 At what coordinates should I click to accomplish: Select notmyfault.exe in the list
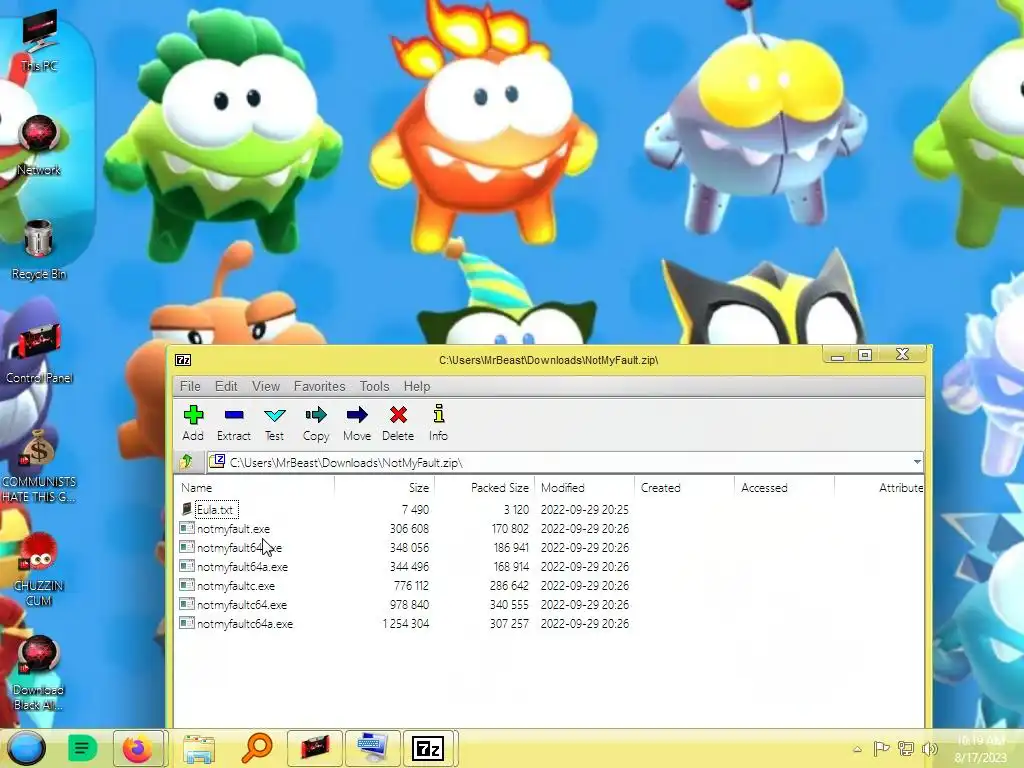tap(233, 528)
